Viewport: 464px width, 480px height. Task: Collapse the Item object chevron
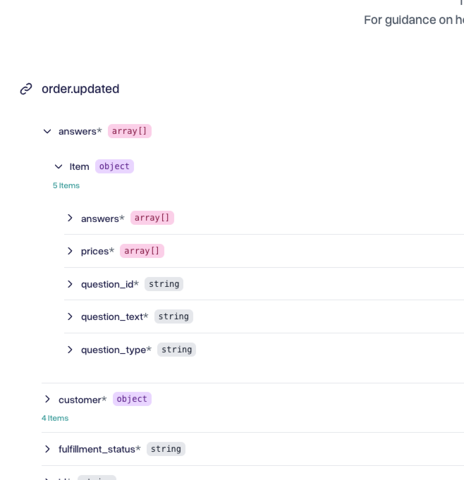pyautogui.click(x=58, y=166)
